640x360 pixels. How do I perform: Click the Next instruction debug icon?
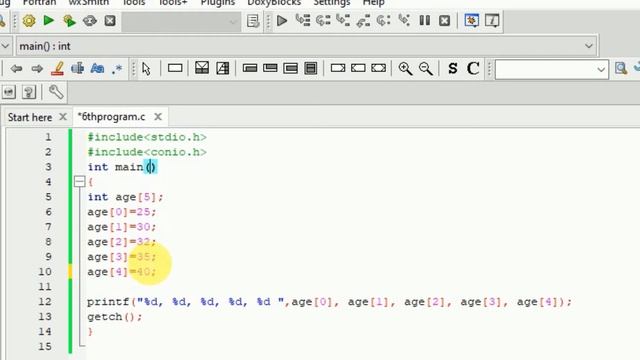[384, 20]
